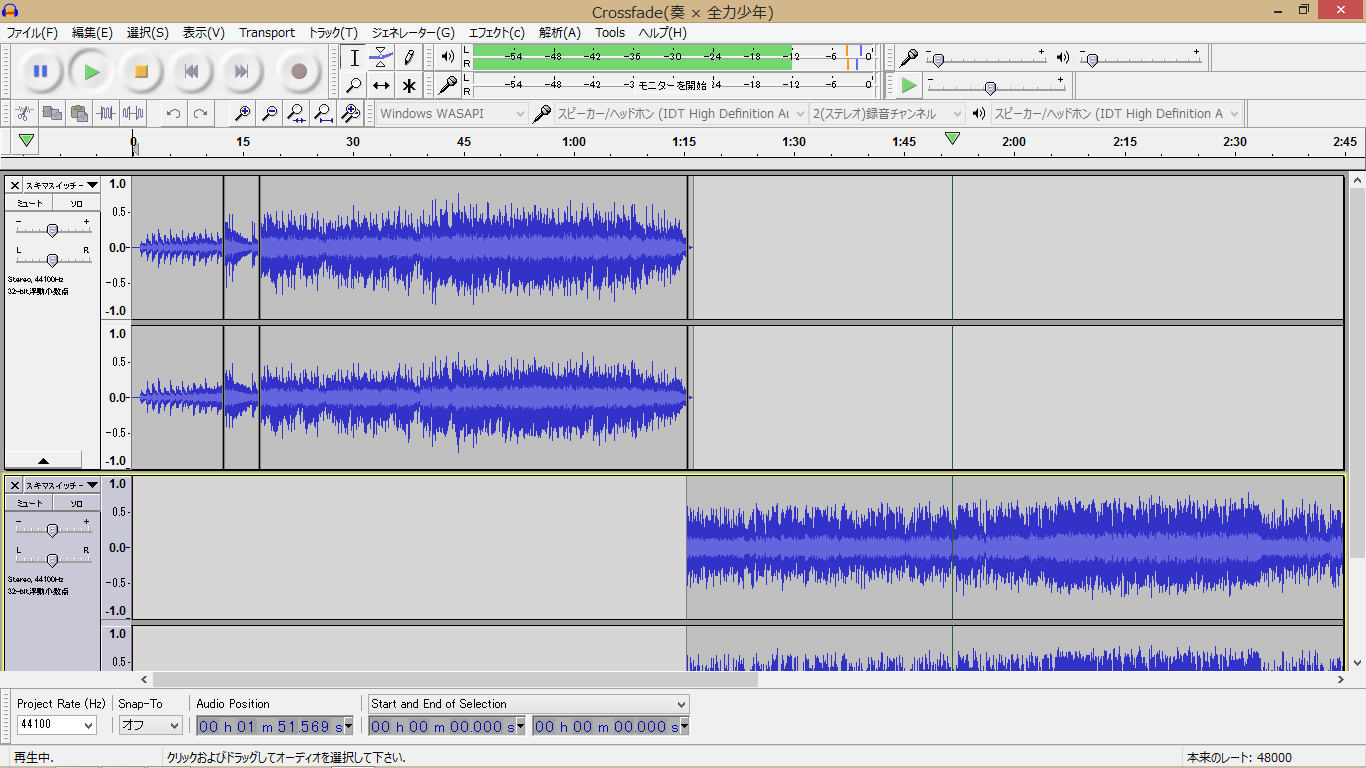The image size is (1366, 768).
Task: Solo the first track with ソロ button
Action: pyautogui.click(x=76, y=203)
